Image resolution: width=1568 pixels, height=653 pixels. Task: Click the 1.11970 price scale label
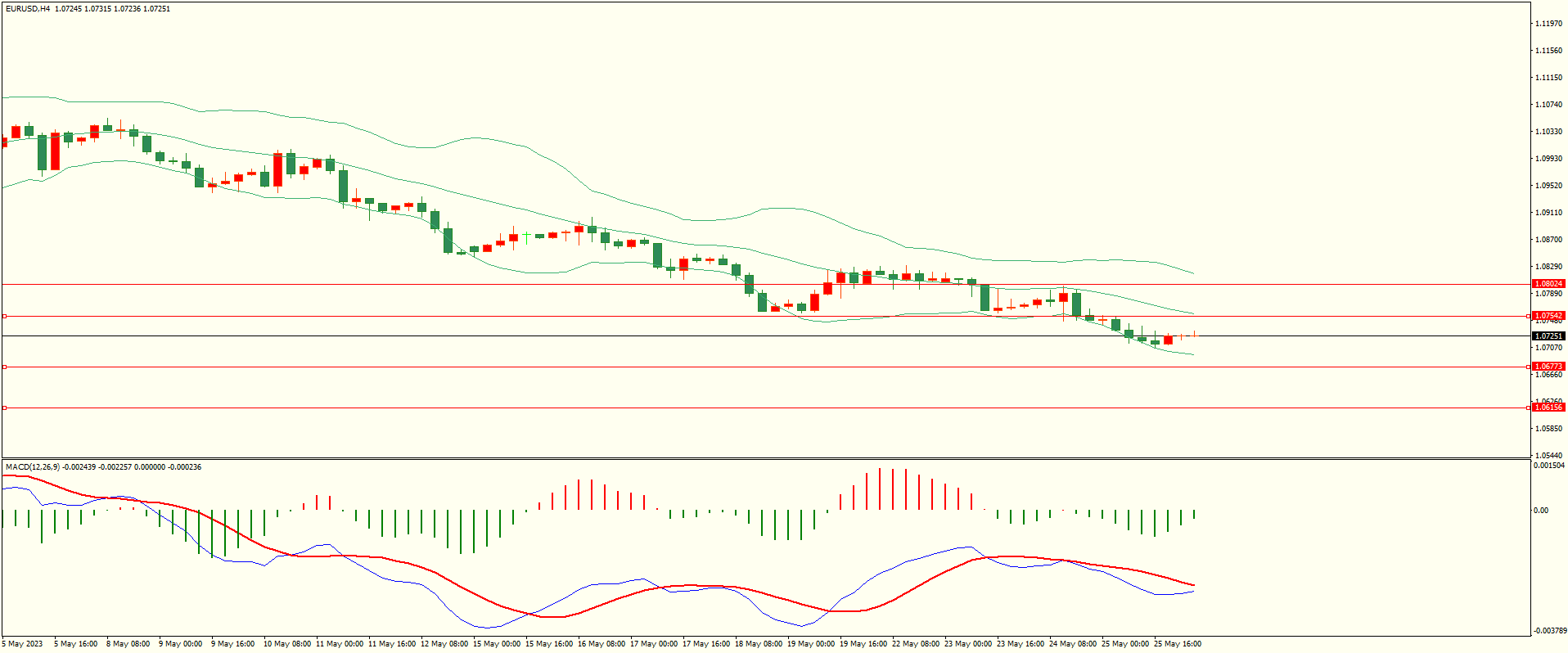(x=1548, y=24)
